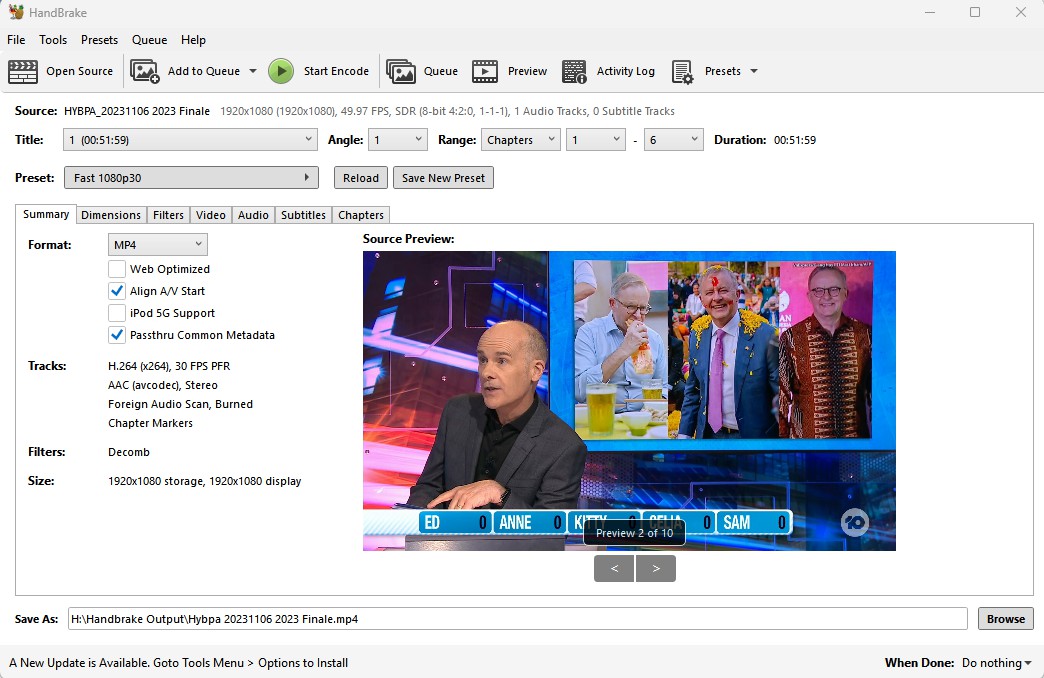Click the Preview film icon
1044x678 pixels.
485,71
